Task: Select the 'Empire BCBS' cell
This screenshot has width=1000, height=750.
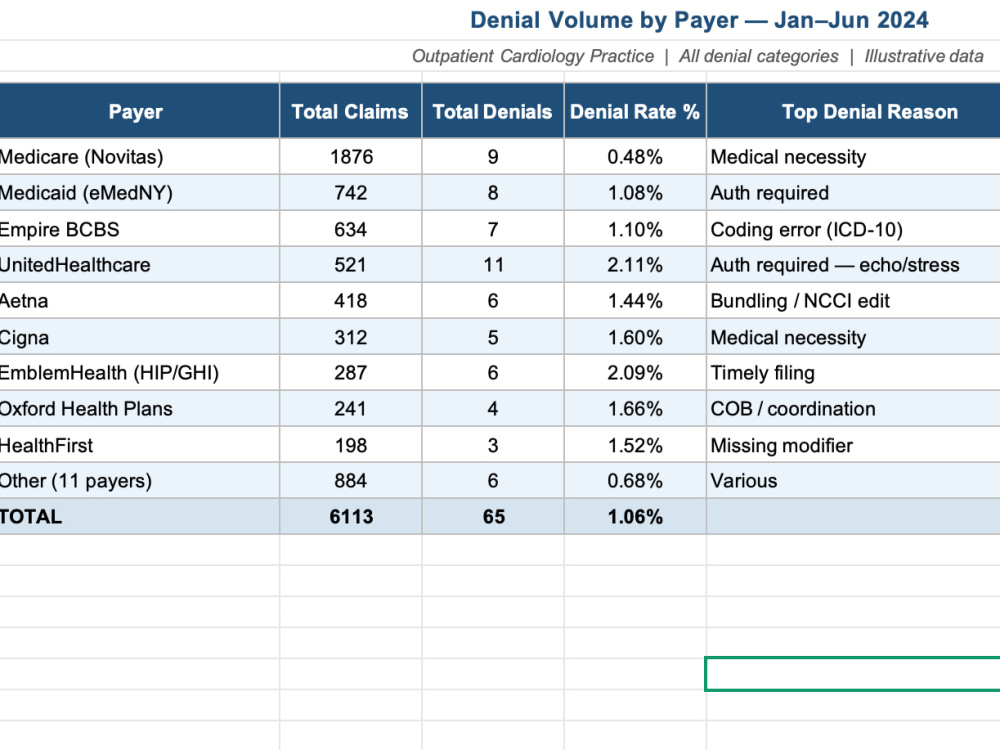Action: [x=139, y=229]
